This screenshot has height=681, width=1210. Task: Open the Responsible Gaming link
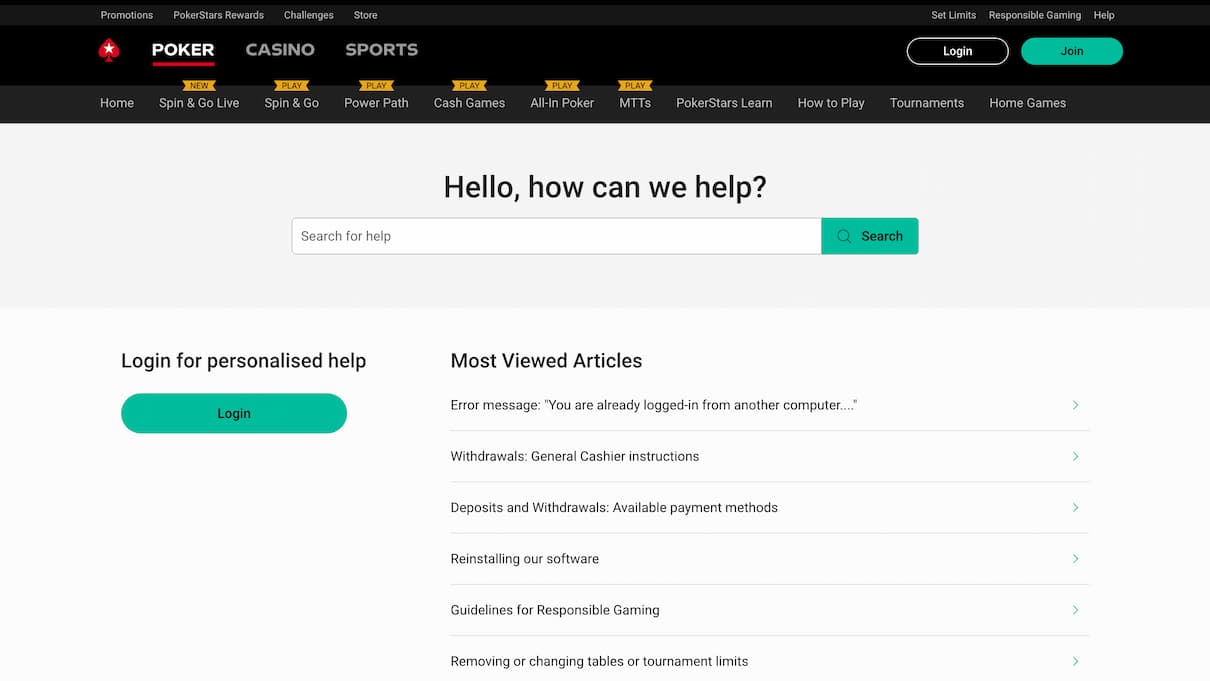tap(1034, 15)
